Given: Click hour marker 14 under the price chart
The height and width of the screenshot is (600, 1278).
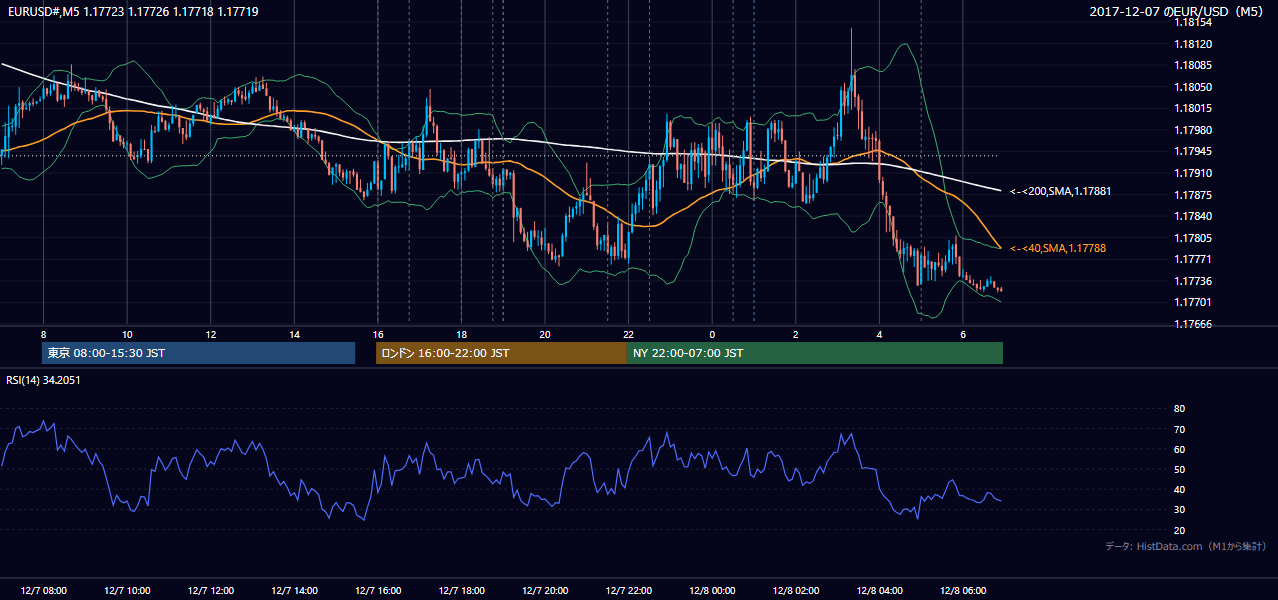Looking at the screenshot, I should click(x=294, y=334).
